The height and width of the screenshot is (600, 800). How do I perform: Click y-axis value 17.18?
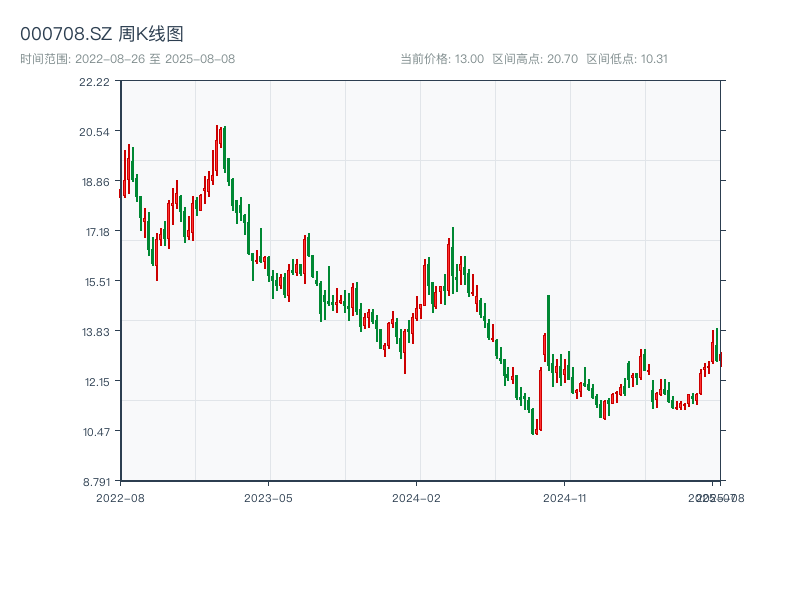point(97,232)
